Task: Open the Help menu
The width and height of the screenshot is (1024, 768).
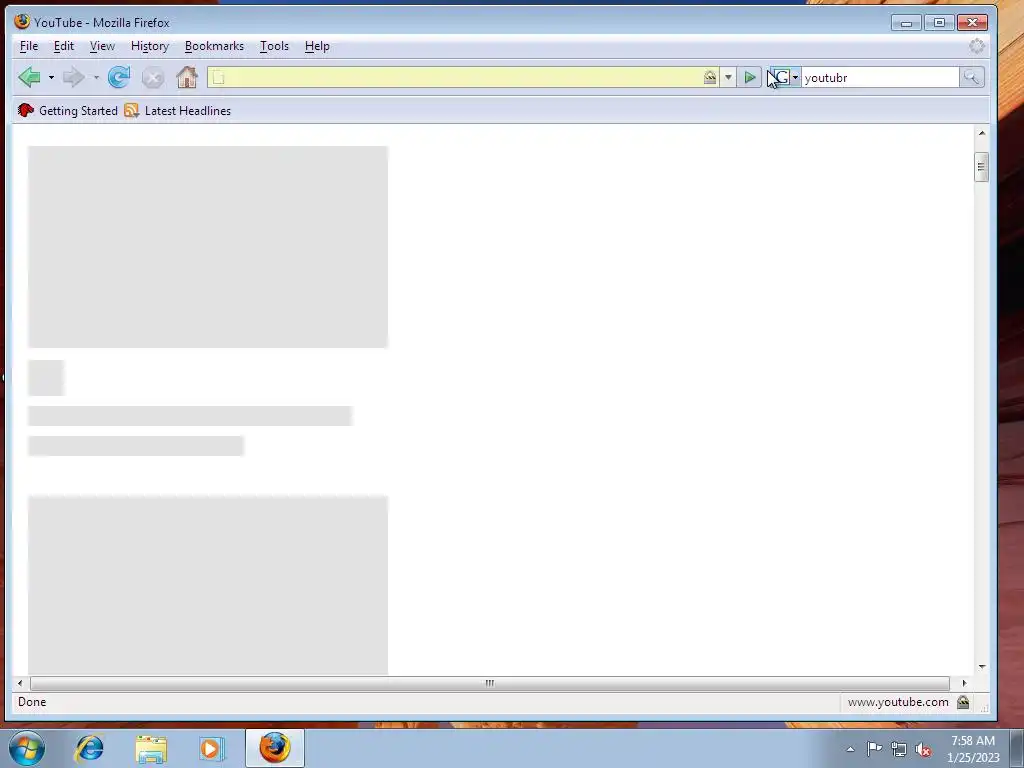Action: pos(317,46)
